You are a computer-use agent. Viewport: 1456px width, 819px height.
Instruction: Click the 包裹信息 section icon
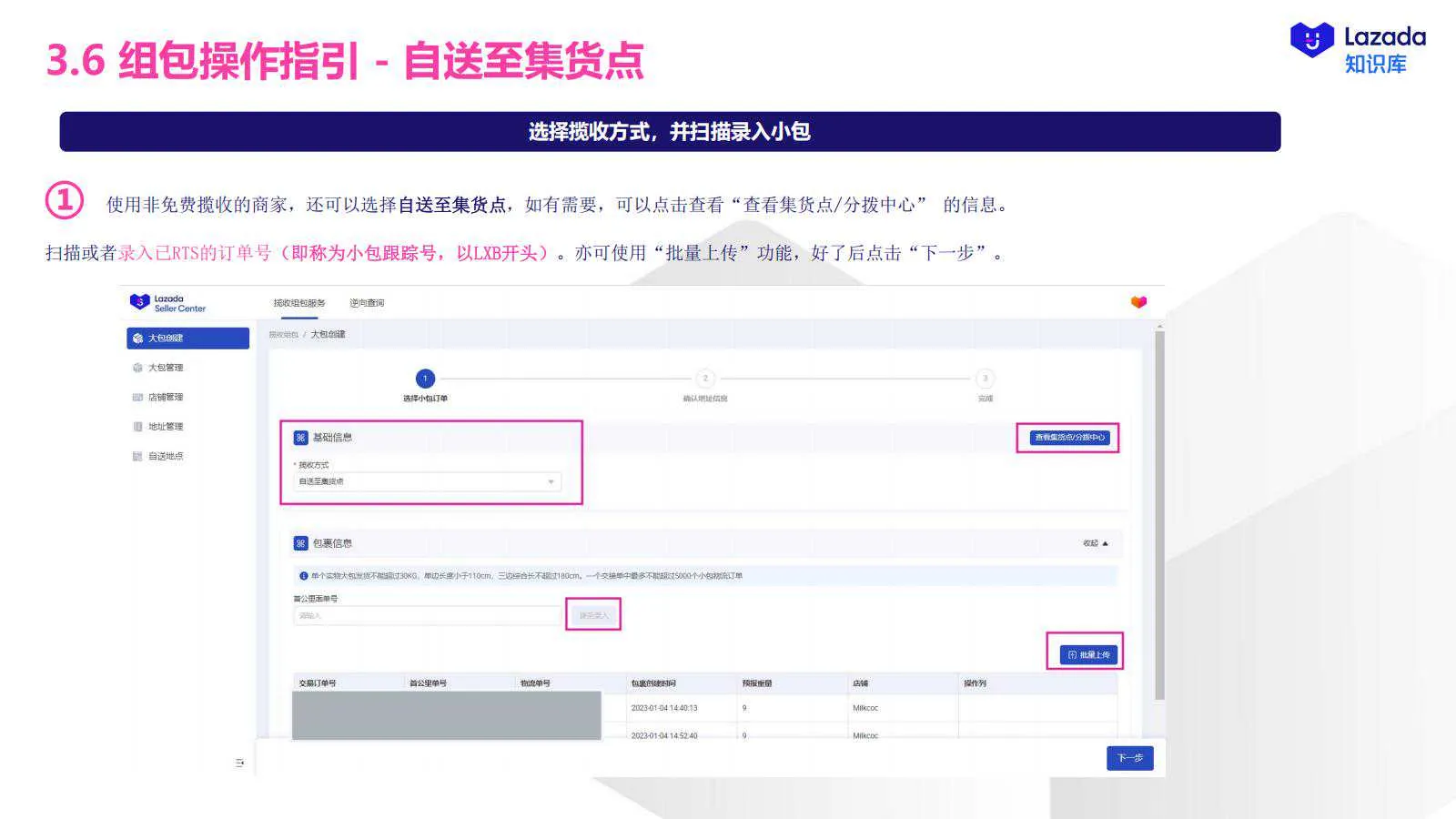point(300,541)
